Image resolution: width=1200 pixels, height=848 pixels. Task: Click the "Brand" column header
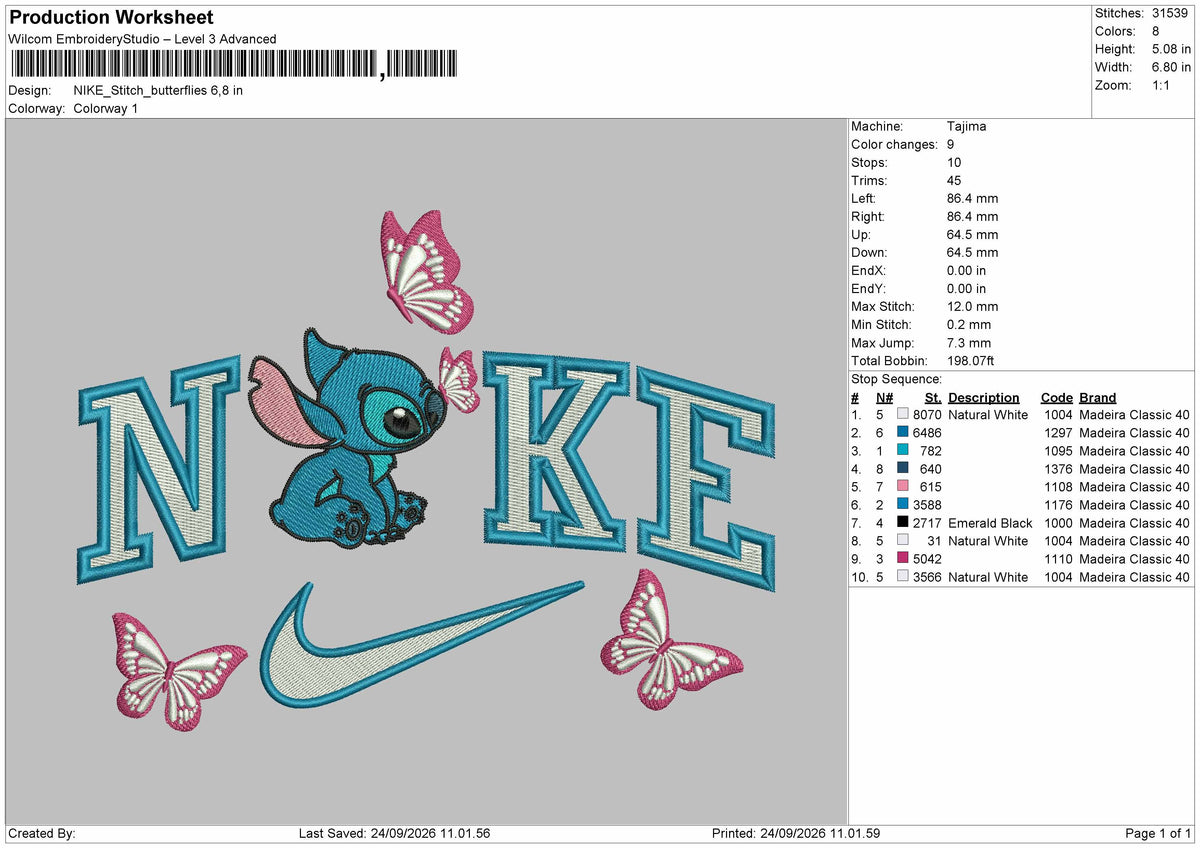[1098, 397]
